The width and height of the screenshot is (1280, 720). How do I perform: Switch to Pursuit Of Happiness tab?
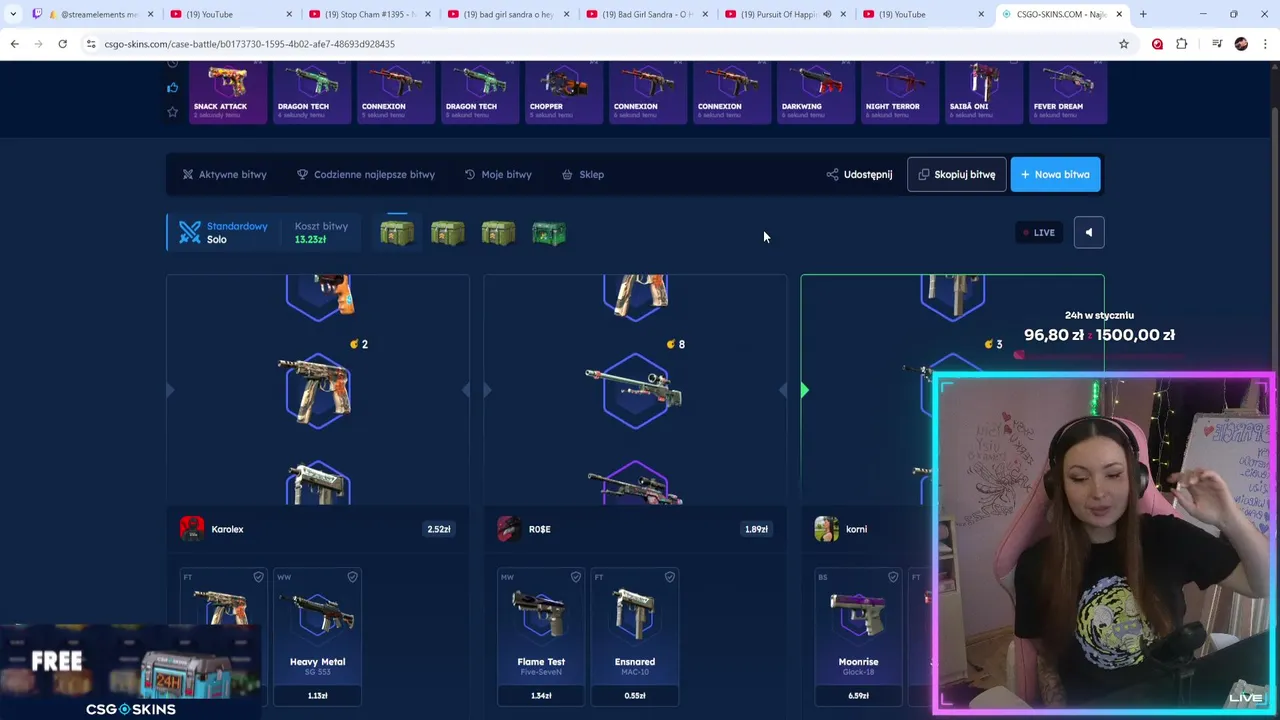(x=785, y=14)
